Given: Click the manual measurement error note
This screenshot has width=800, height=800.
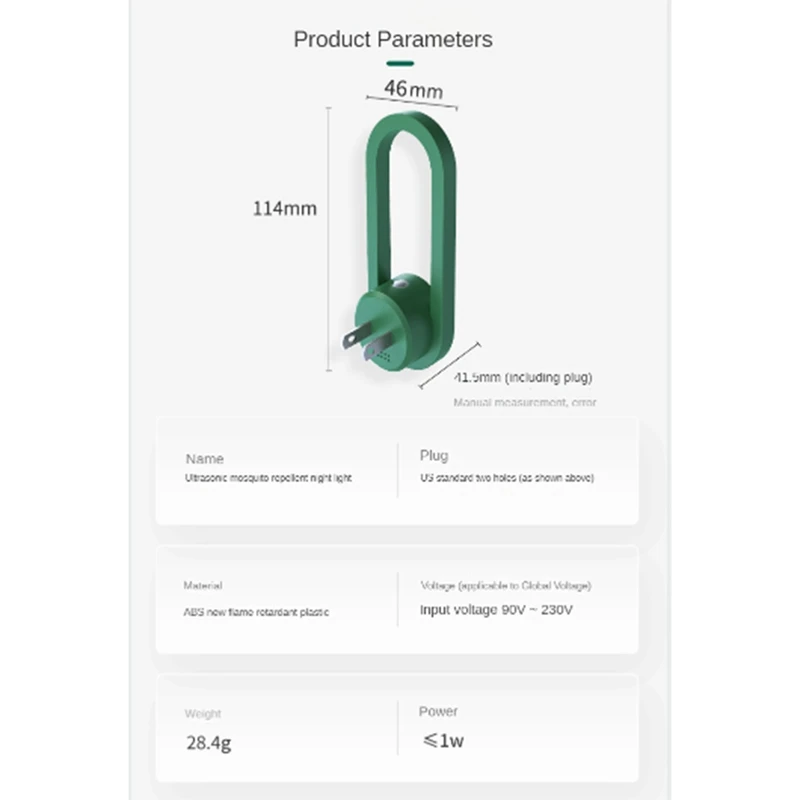Looking at the screenshot, I should [x=524, y=403].
